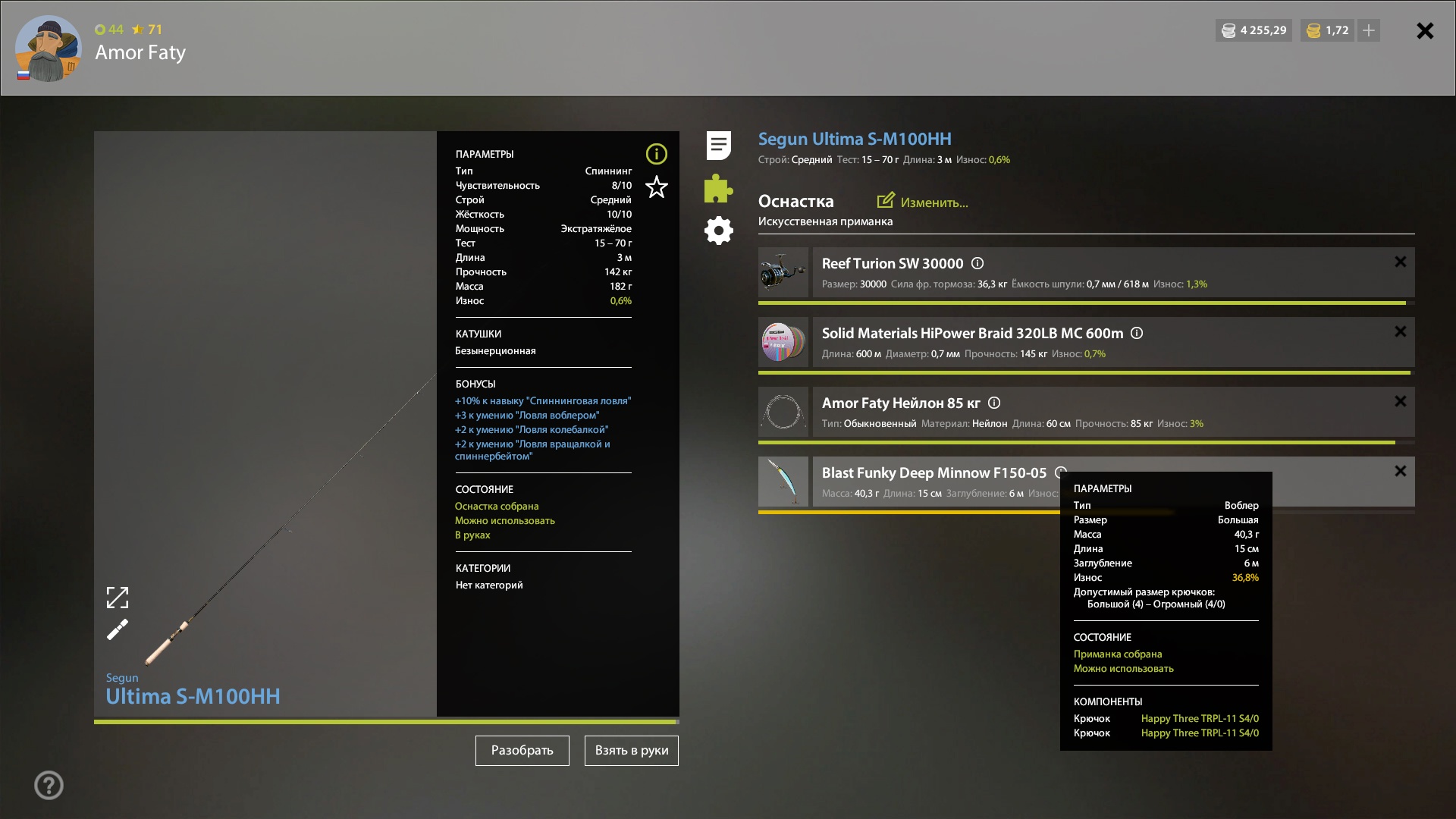Click the Взять в руки button

click(x=632, y=751)
